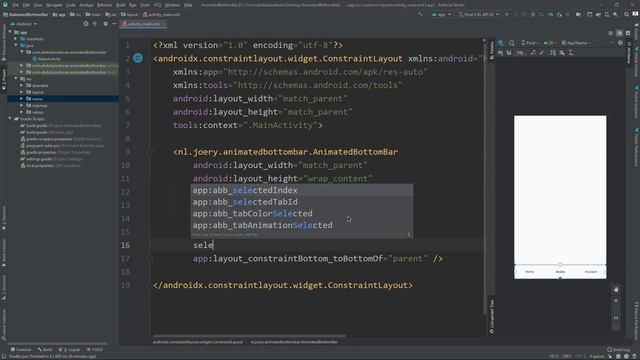Click the infer constraints wand icon
Image resolution: width=640 pixels, height=360 pixels.
click(542, 53)
